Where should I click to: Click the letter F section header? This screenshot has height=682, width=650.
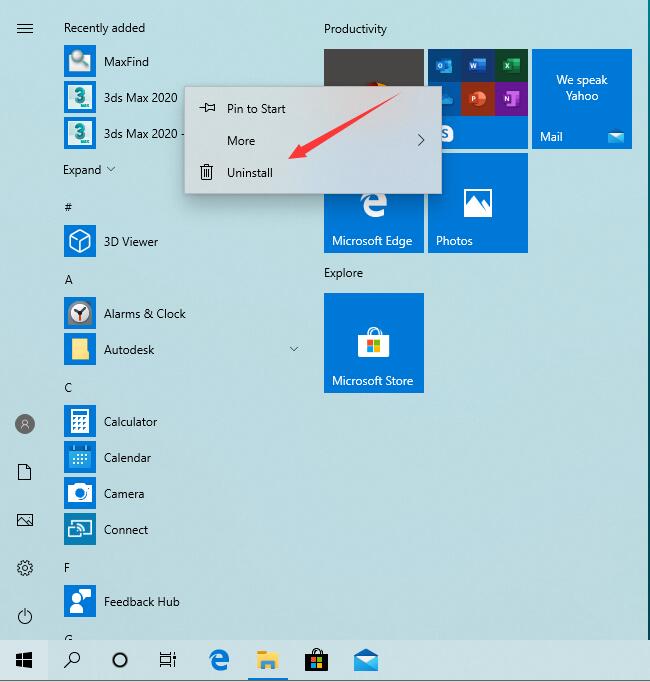pos(67,568)
